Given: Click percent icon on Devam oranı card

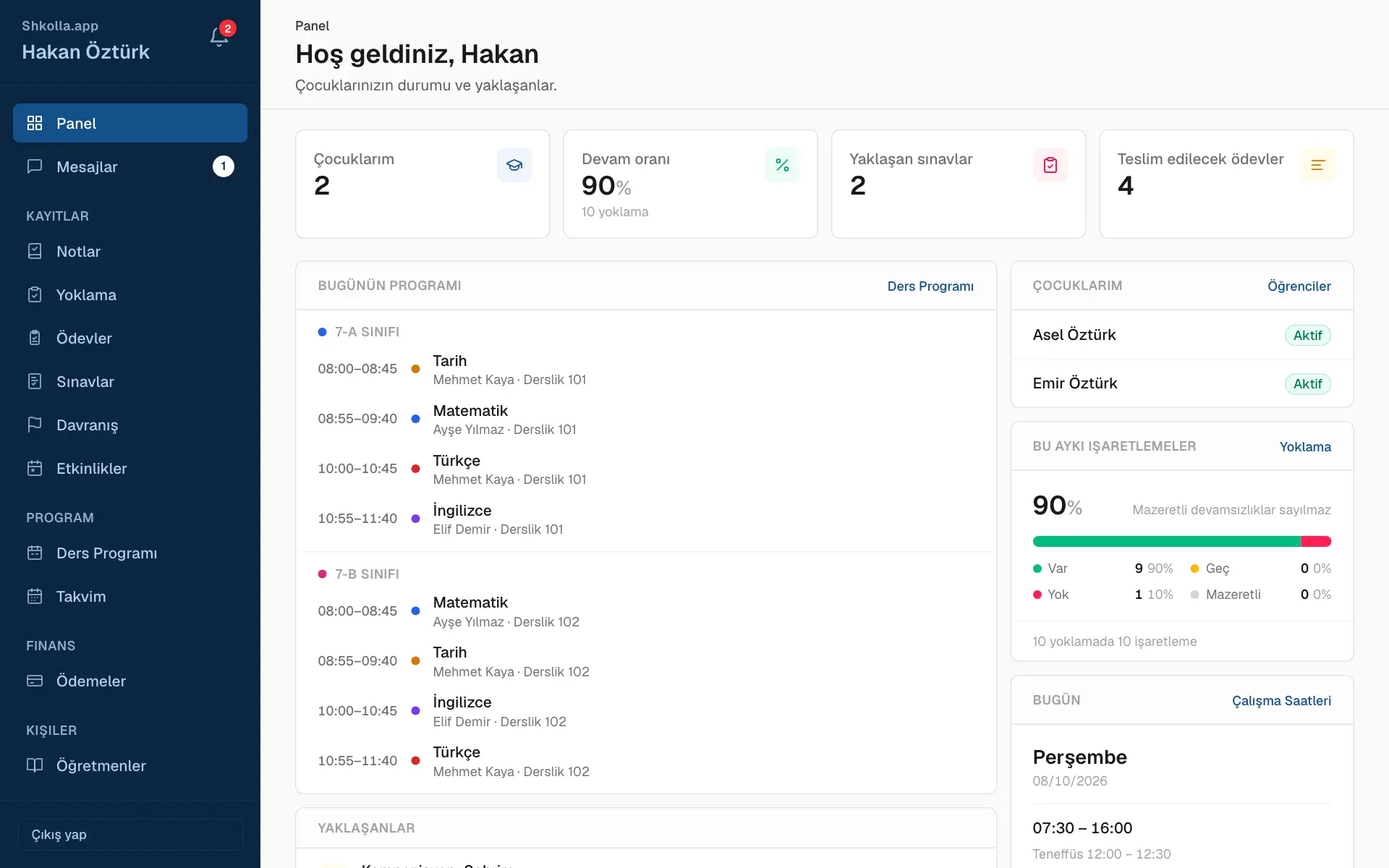Looking at the screenshot, I should pos(782,165).
